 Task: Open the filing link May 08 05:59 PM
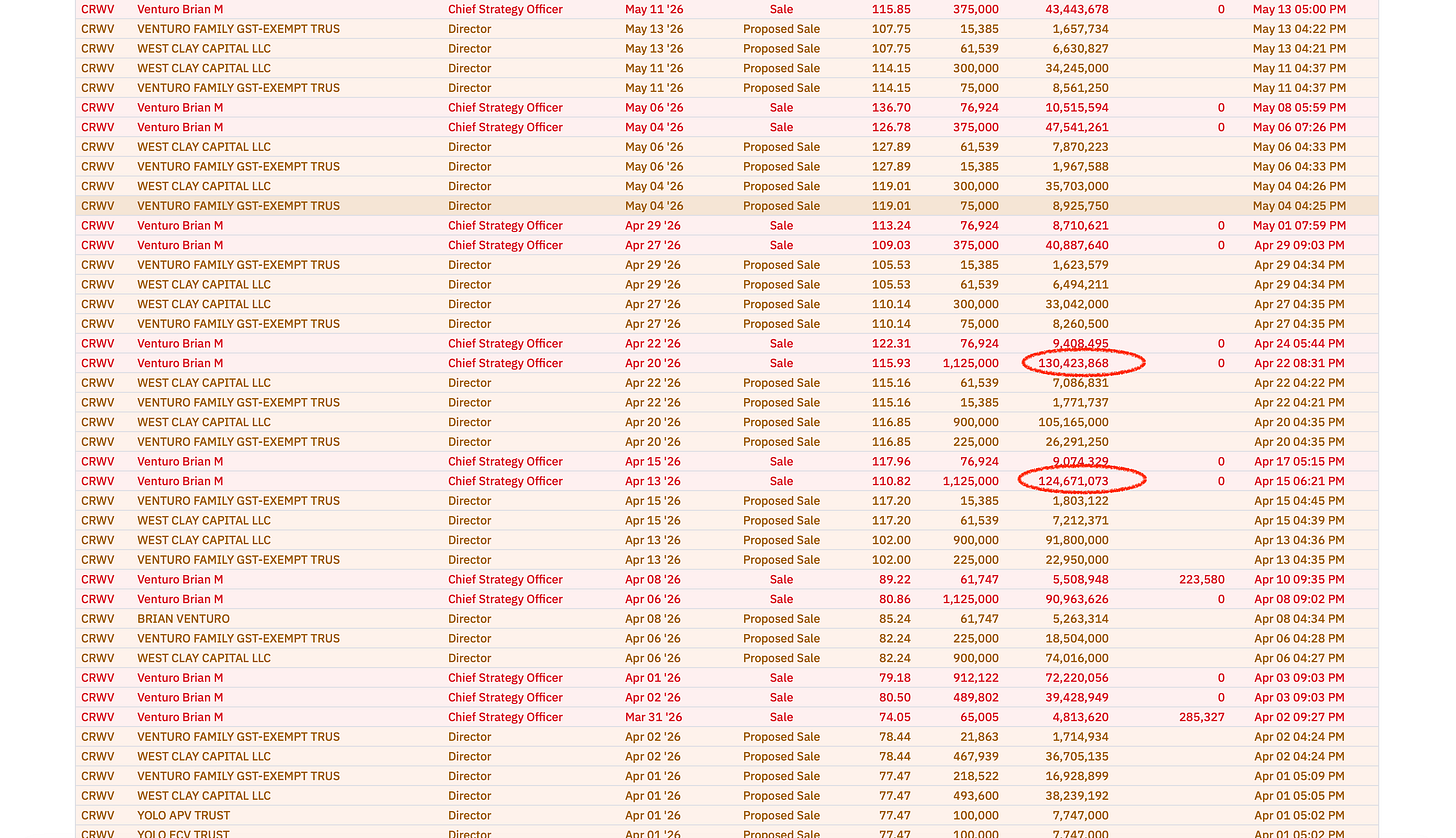pyautogui.click(x=1299, y=107)
